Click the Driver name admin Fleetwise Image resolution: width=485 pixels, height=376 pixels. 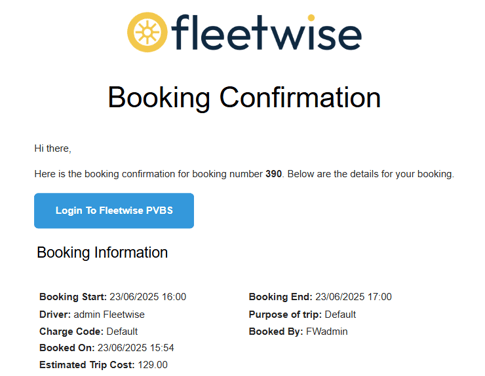[x=109, y=314]
